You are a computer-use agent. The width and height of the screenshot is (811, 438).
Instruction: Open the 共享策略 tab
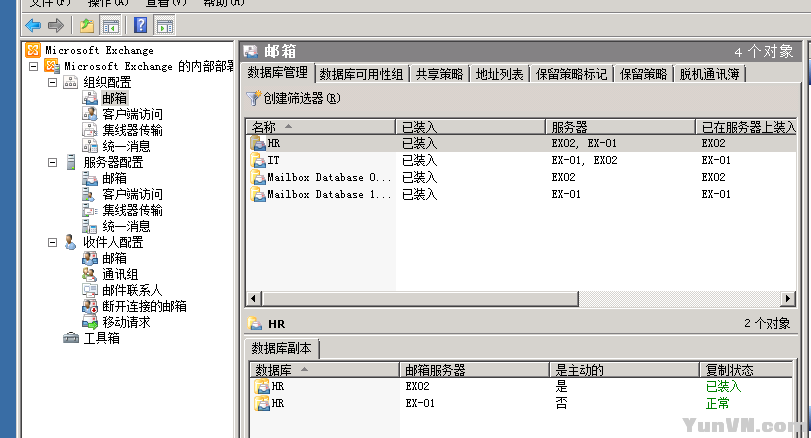point(439,74)
